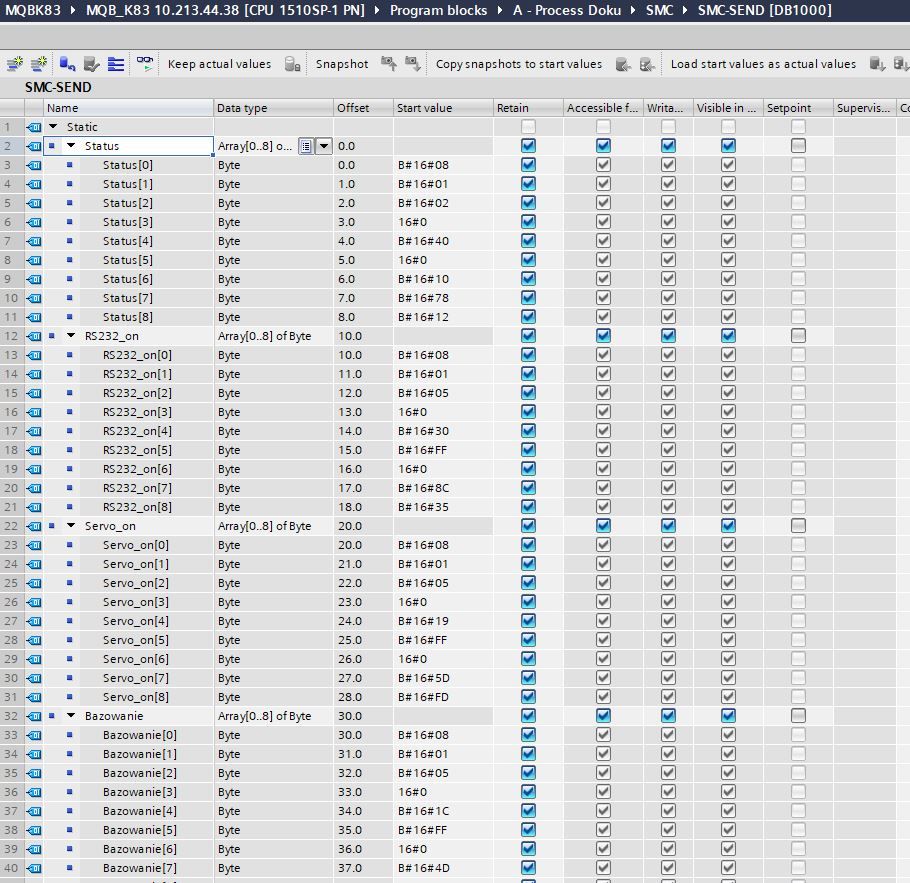Click Keep actual values button
Image resolution: width=910 pixels, height=883 pixels.
coord(219,64)
